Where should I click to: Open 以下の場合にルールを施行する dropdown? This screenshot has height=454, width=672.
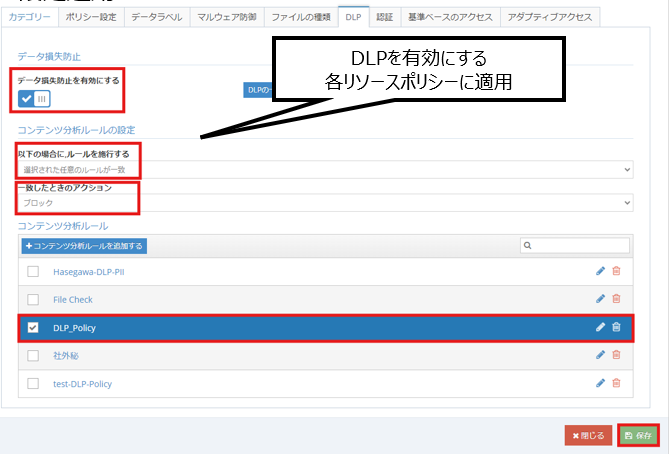click(x=326, y=170)
